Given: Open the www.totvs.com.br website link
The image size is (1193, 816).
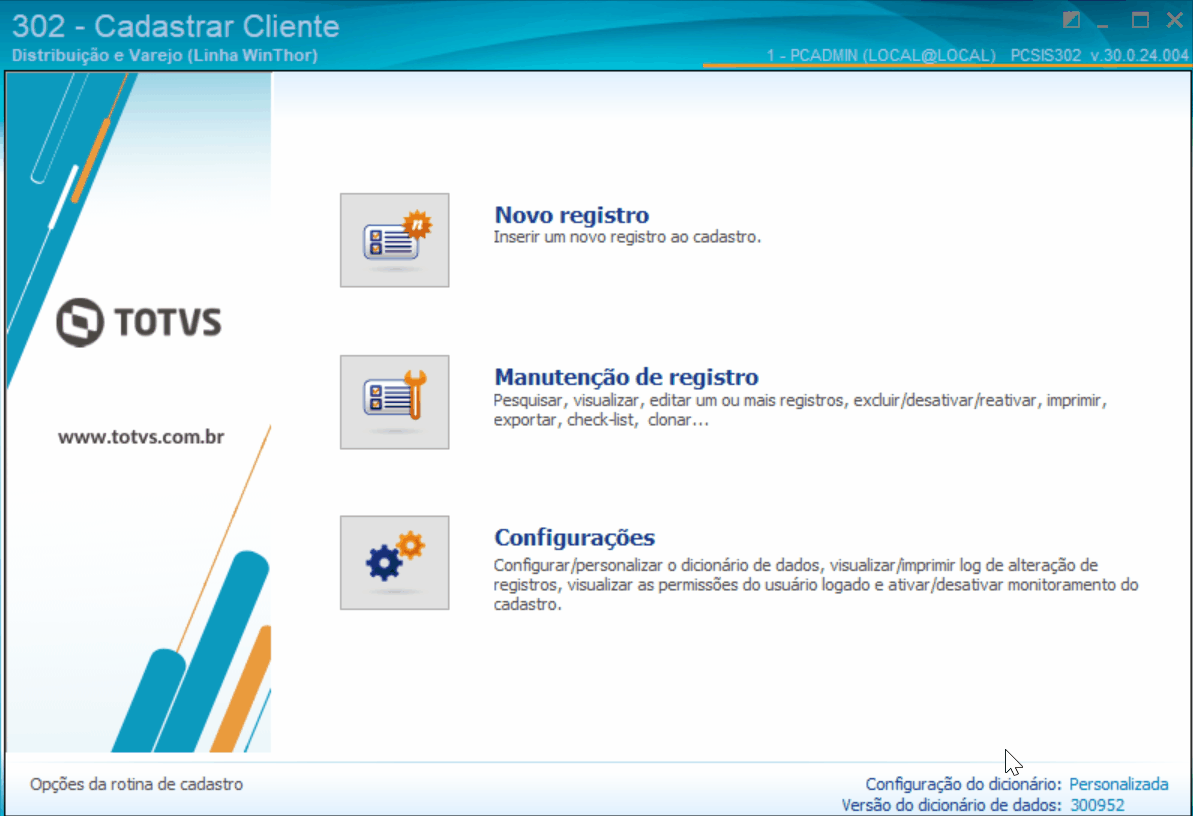Looking at the screenshot, I should [x=141, y=437].
